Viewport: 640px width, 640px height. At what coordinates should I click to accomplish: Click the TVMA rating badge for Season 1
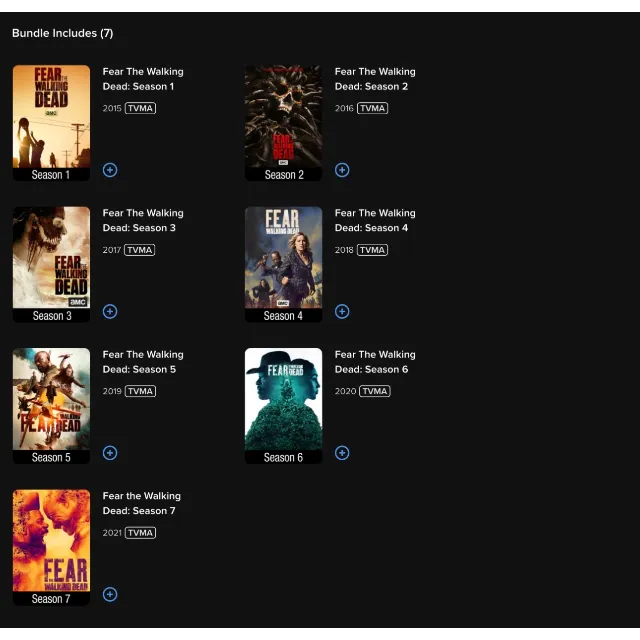[140, 108]
